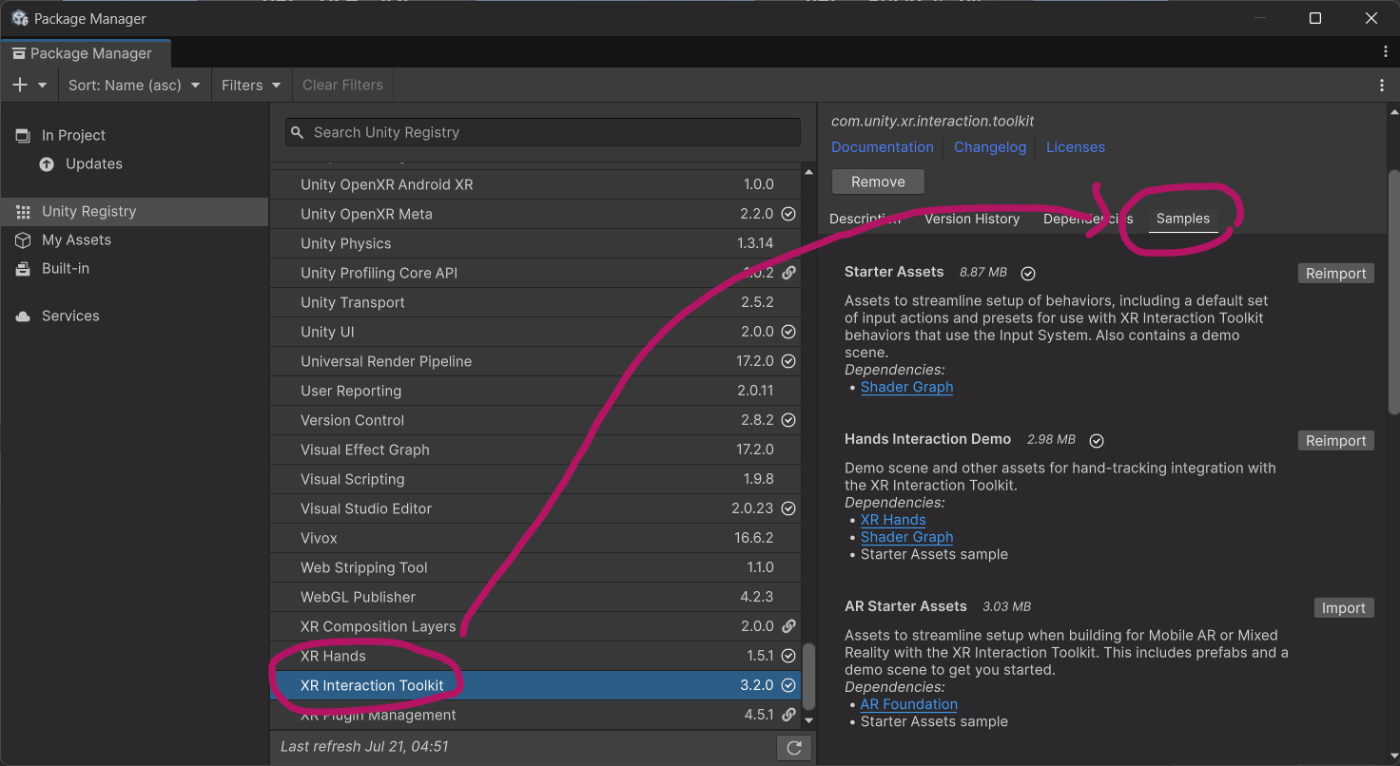Viewport: 1400px width, 766px height.
Task: Select XR Composition Layers package
Action: coord(536,627)
